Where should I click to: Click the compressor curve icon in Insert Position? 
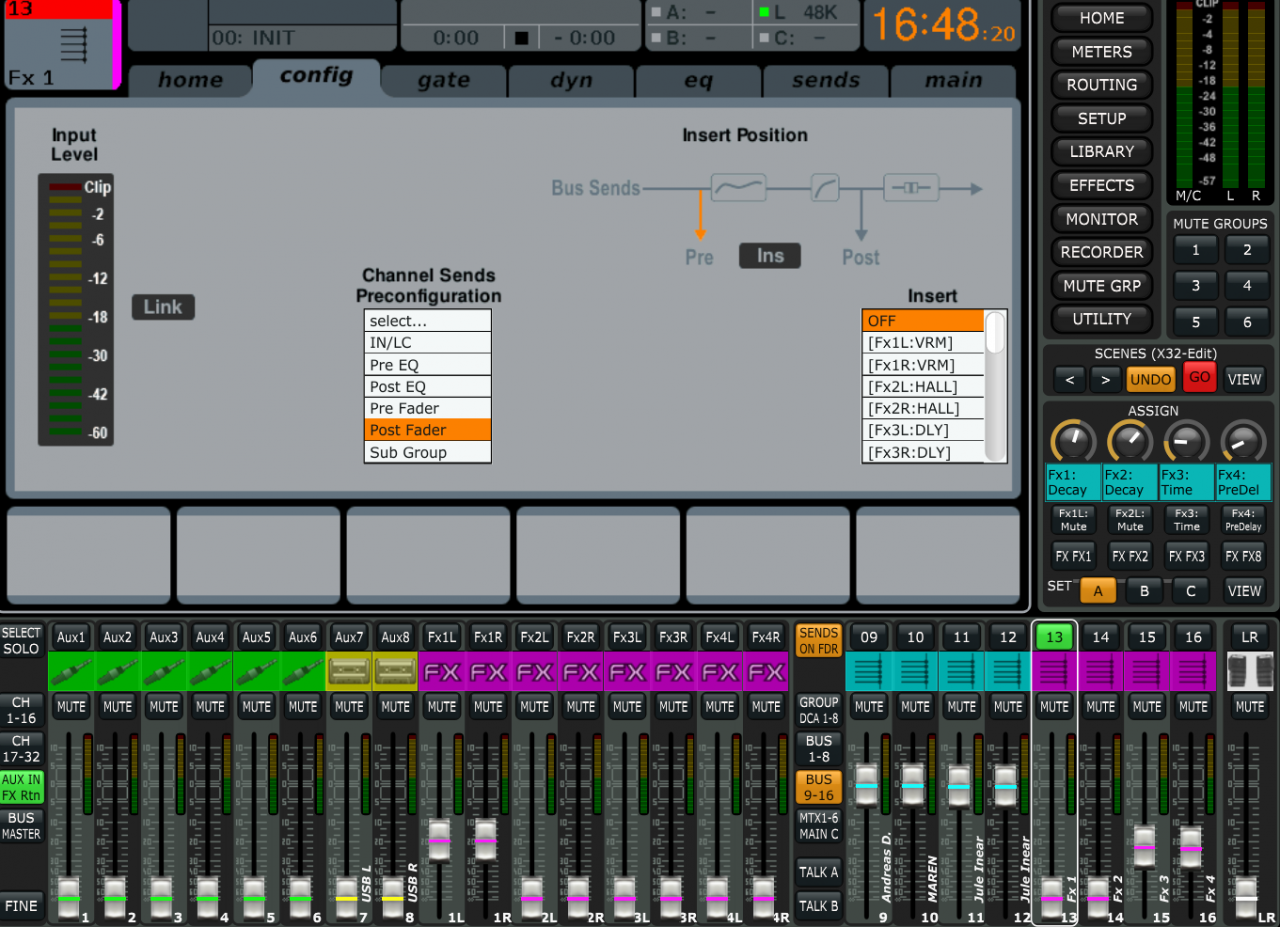point(825,188)
